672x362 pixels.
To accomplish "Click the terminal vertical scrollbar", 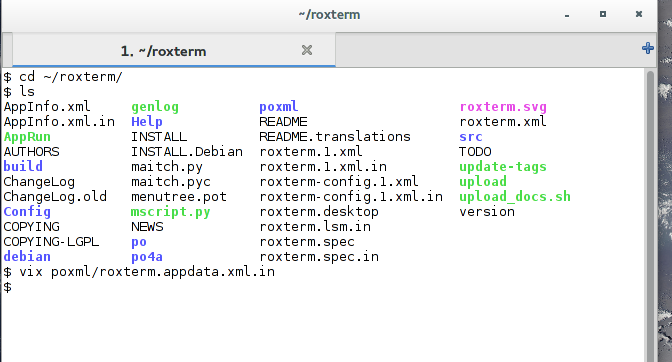I will (x=650, y=215).
